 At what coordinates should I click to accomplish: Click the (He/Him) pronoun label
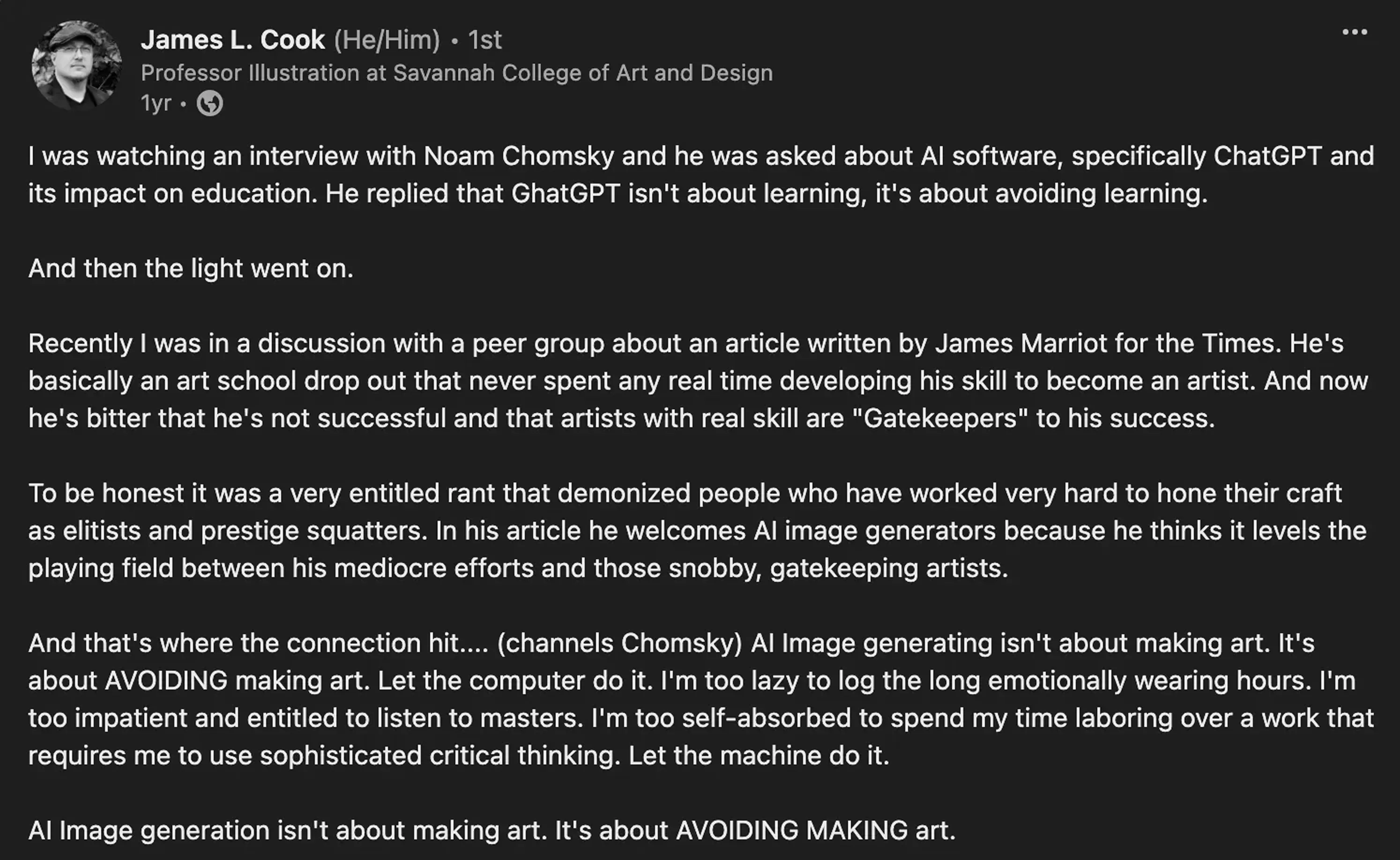(x=387, y=39)
